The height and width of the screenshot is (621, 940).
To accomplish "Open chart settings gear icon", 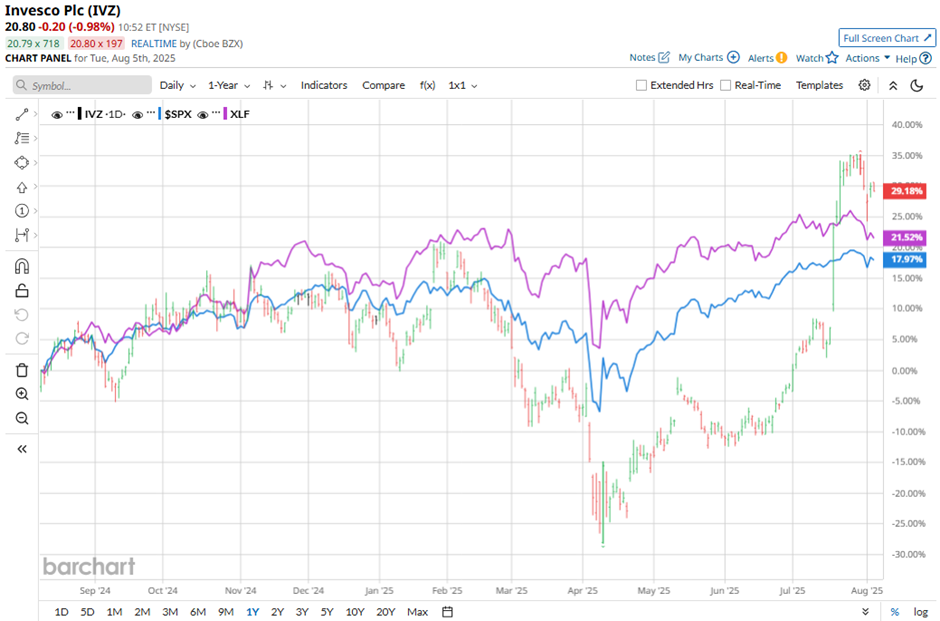I will pos(864,85).
